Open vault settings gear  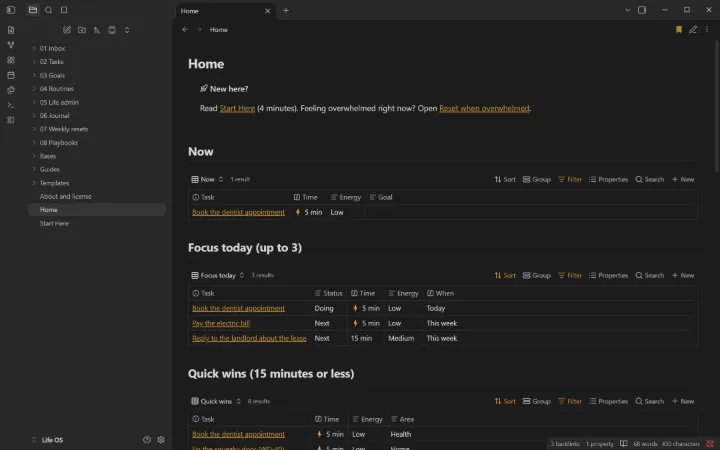click(161, 439)
